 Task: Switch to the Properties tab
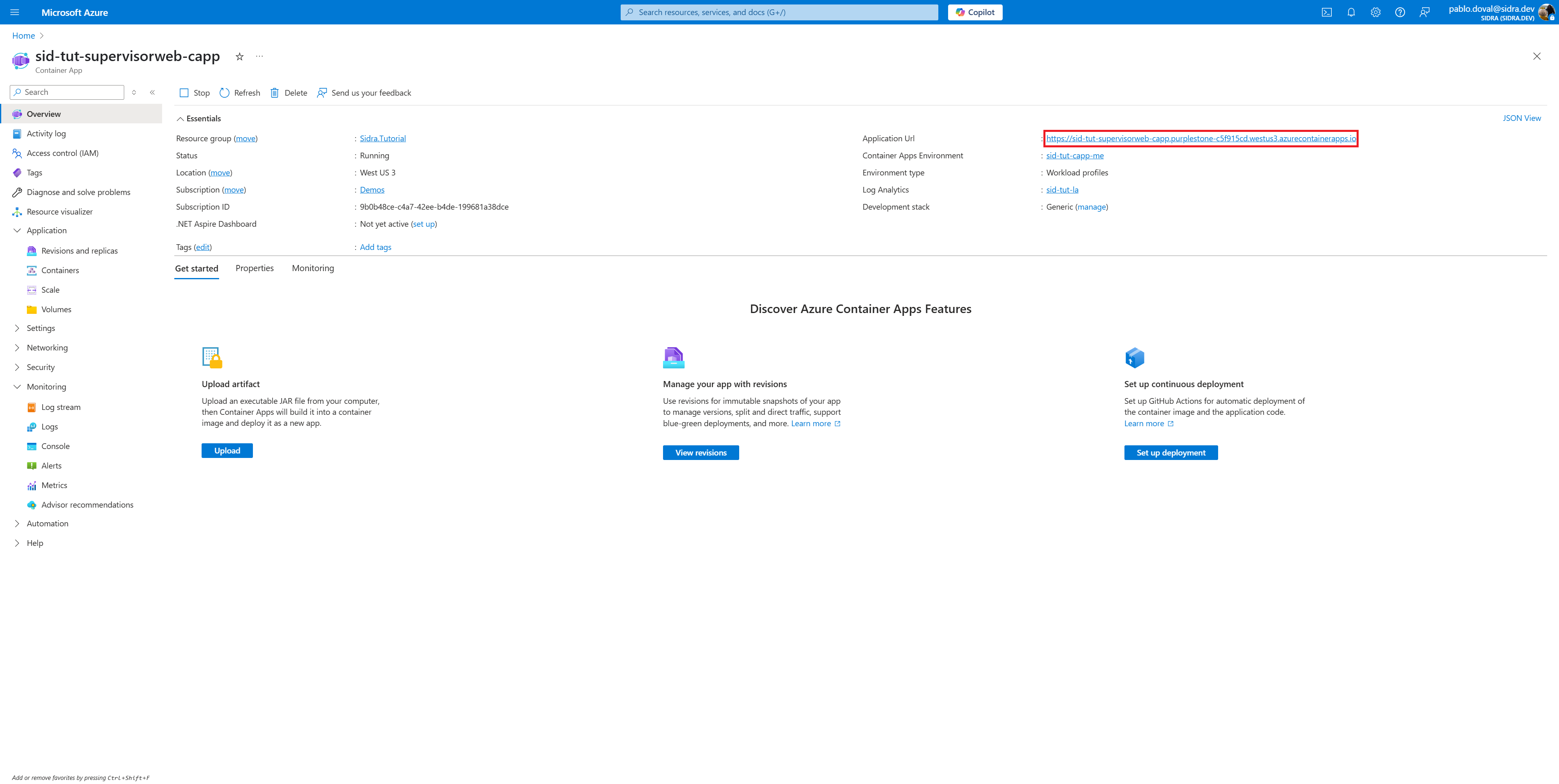[254, 268]
